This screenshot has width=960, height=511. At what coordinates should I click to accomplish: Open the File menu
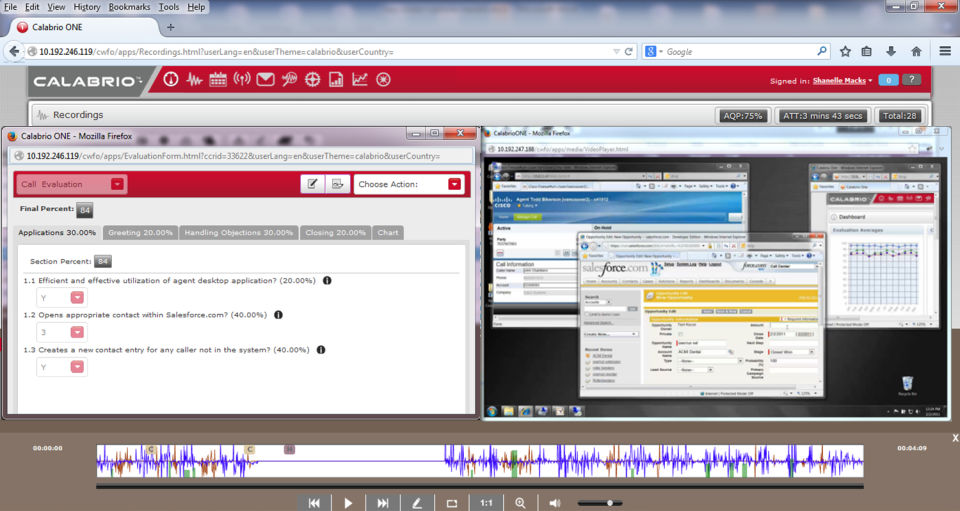(x=10, y=7)
